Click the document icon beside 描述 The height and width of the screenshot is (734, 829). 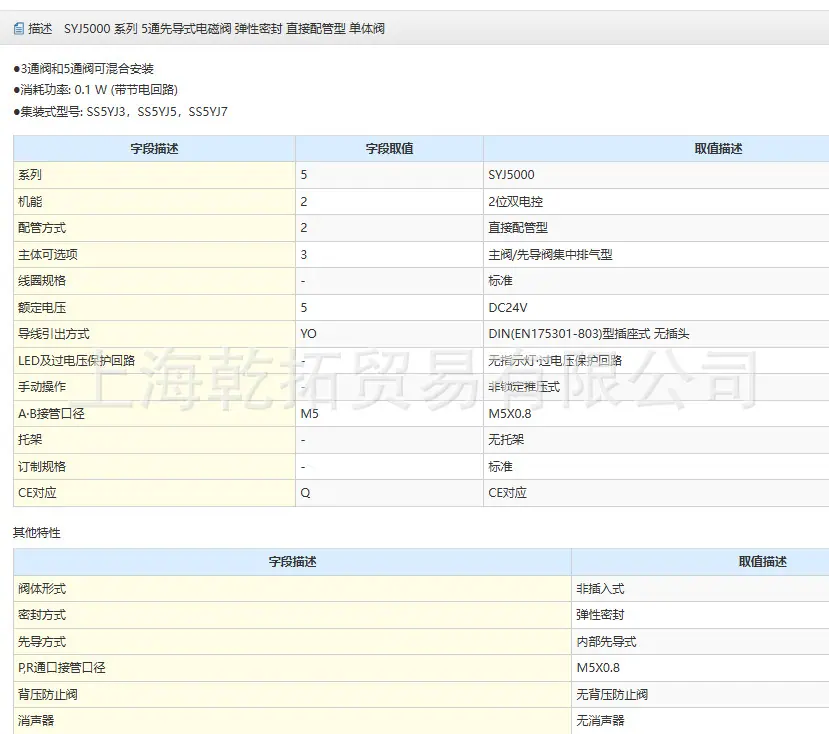pos(19,28)
